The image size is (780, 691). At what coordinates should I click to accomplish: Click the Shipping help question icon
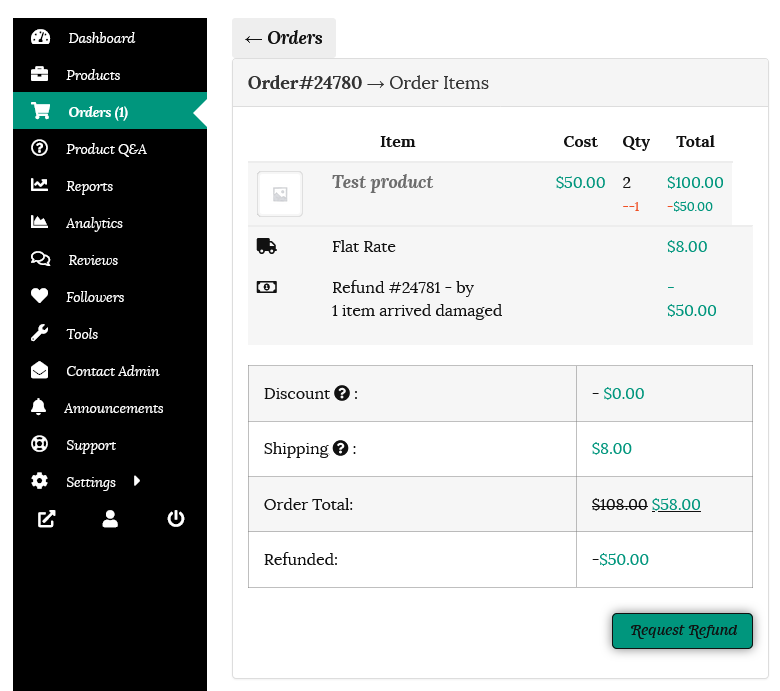pyautogui.click(x=340, y=449)
